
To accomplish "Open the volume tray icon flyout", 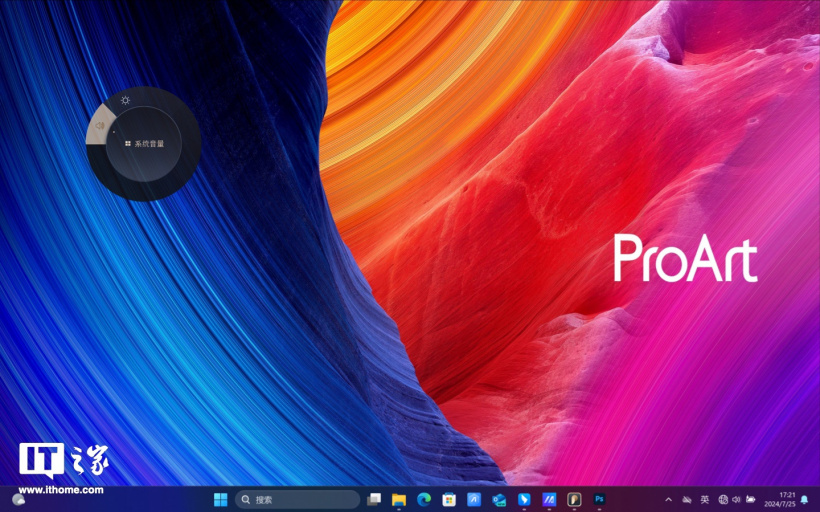I will 736,499.
